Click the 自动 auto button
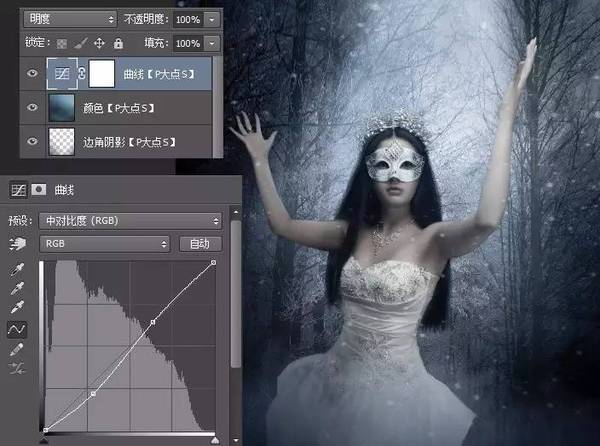 (200, 244)
